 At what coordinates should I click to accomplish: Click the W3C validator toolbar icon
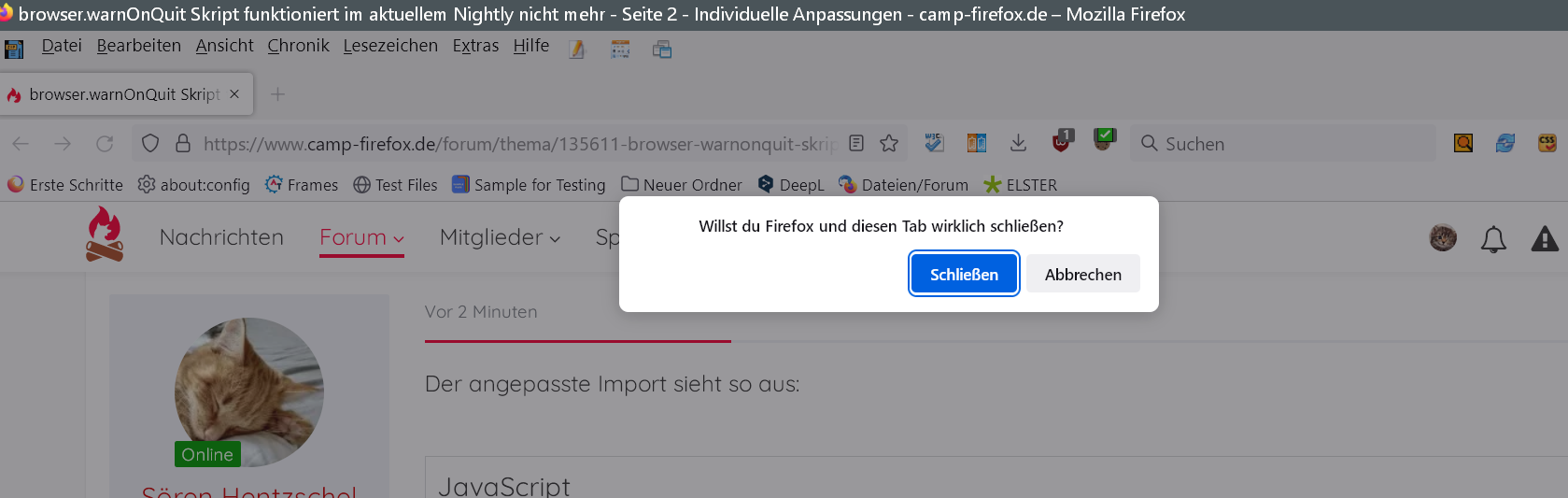coord(934,142)
